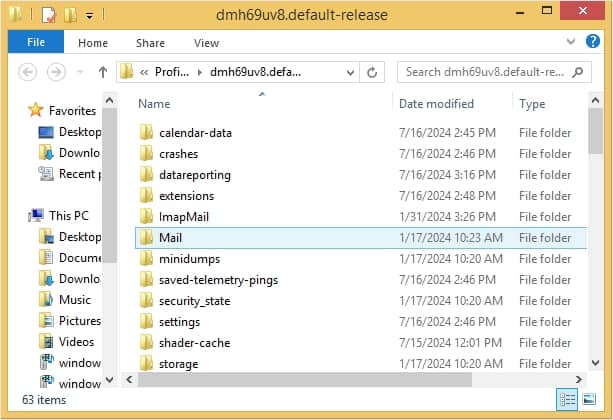The image size is (613, 420).
Task: Click the navigation pane scroll up arrow
Action: pyautogui.click(x=110, y=101)
